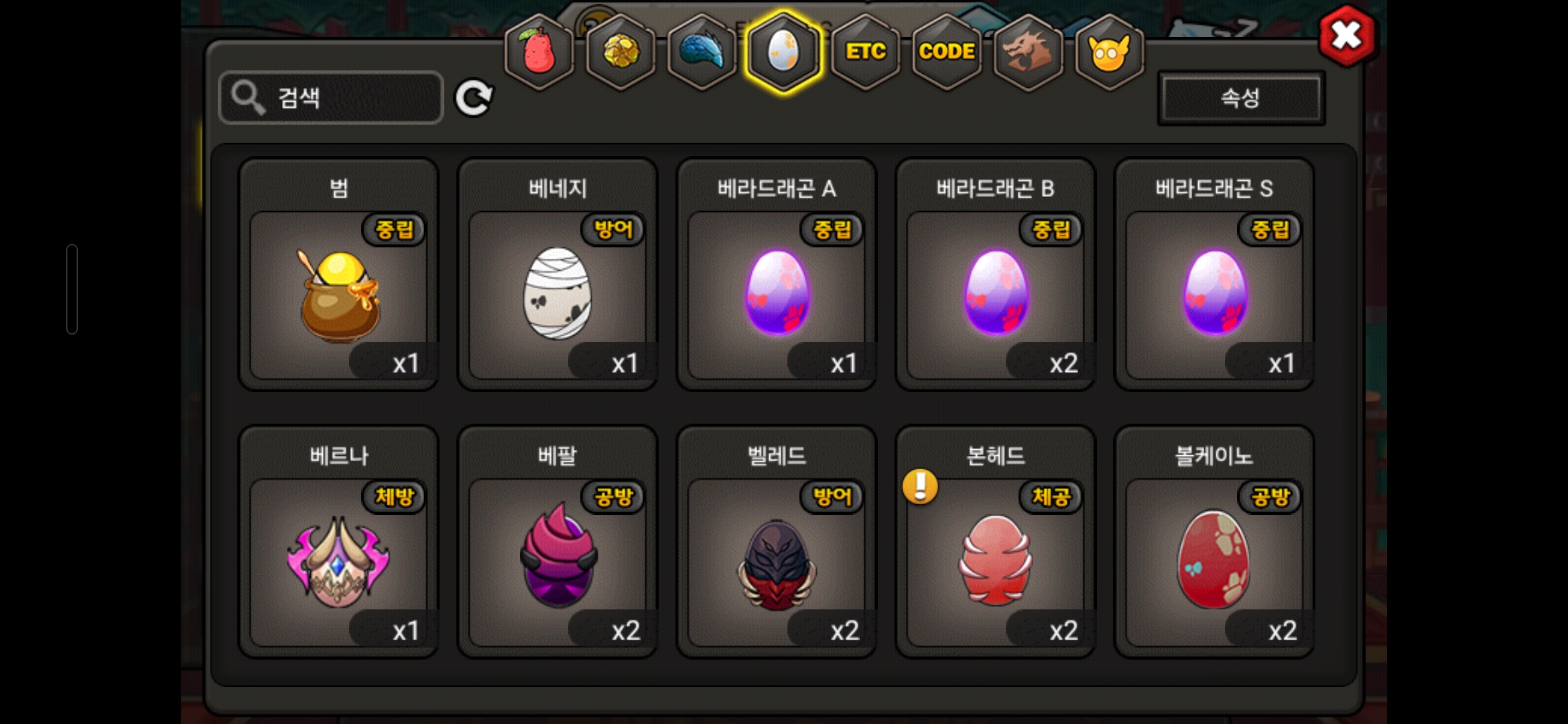Refresh the item list
This screenshot has height=724, width=1568.
coord(474,98)
